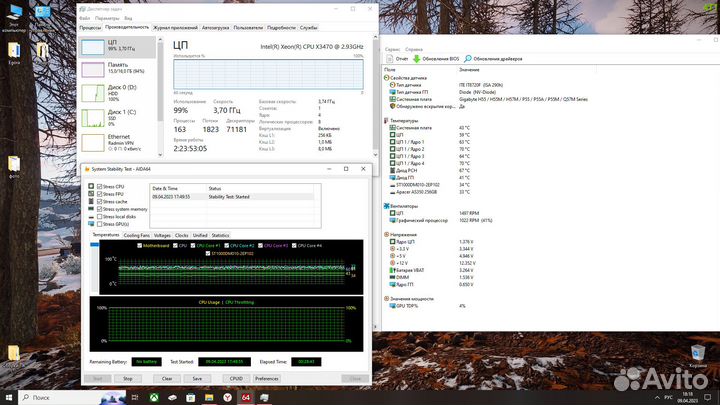Click the Preferences button
Viewport: 720px width, 405px height.
(267, 379)
